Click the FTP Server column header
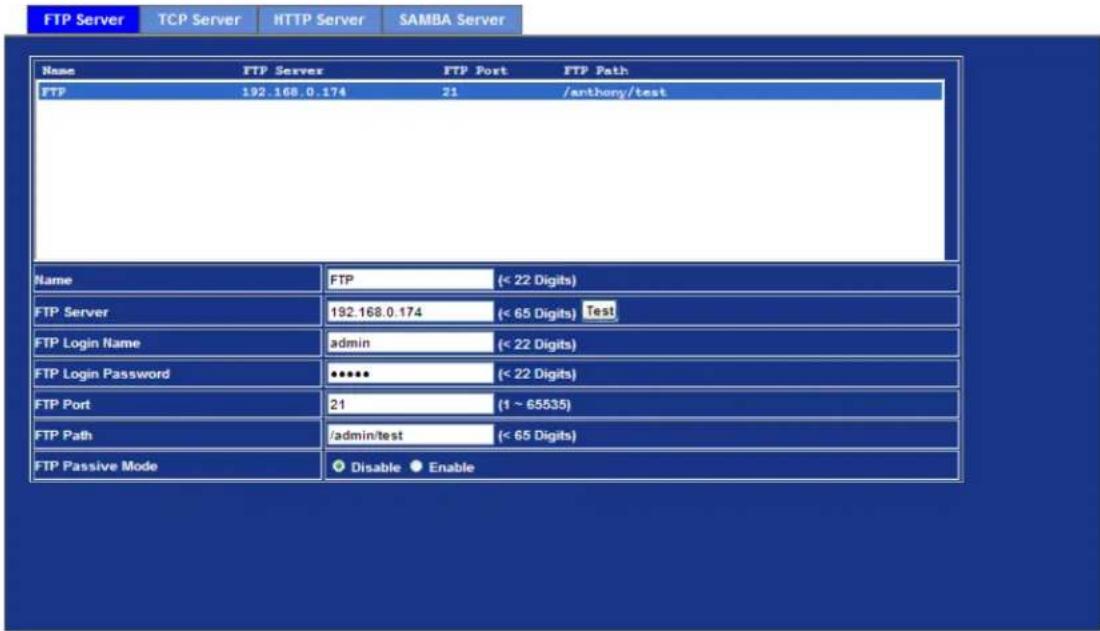1100x631 pixels. point(283,71)
